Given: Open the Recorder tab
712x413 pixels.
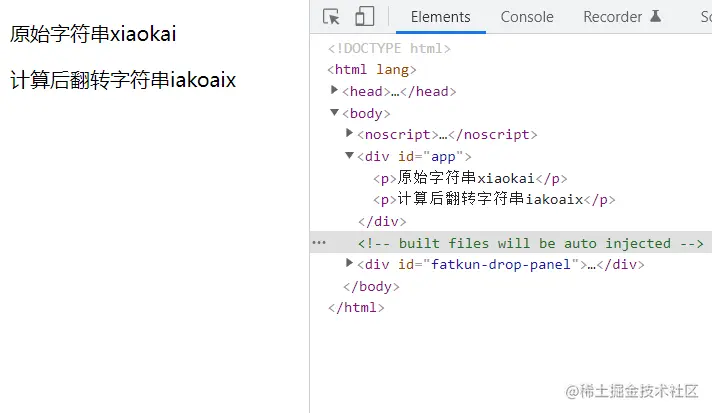Looking at the screenshot, I should pos(612,17).
